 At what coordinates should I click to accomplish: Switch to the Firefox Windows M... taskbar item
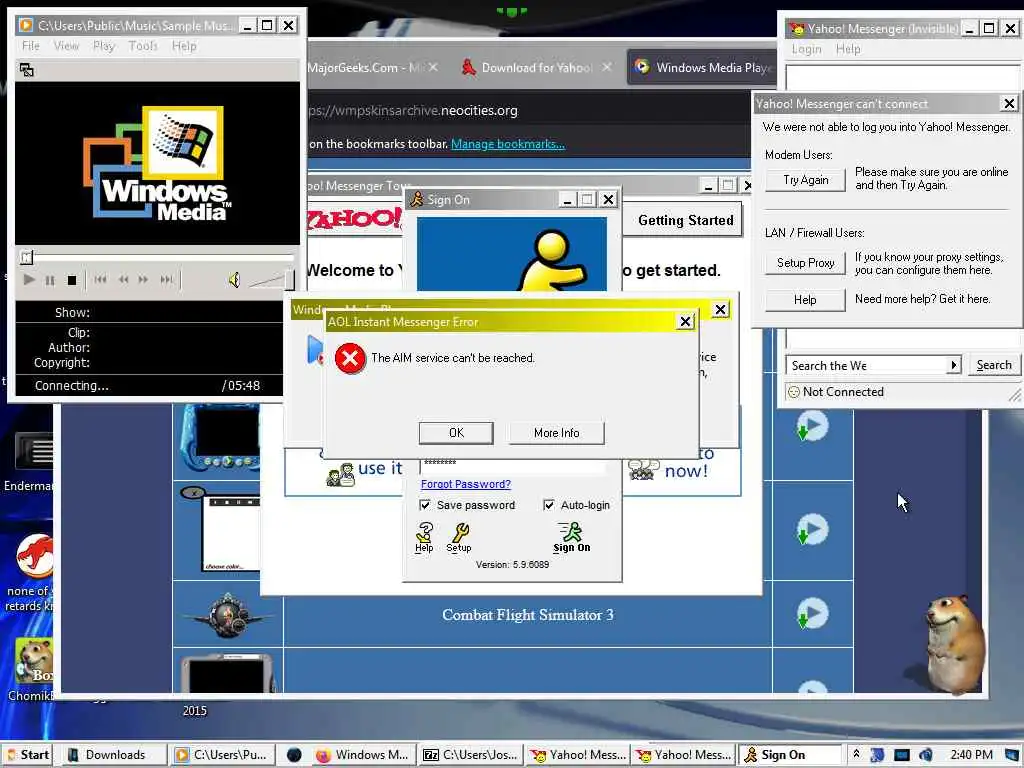(x=363, y=755)
